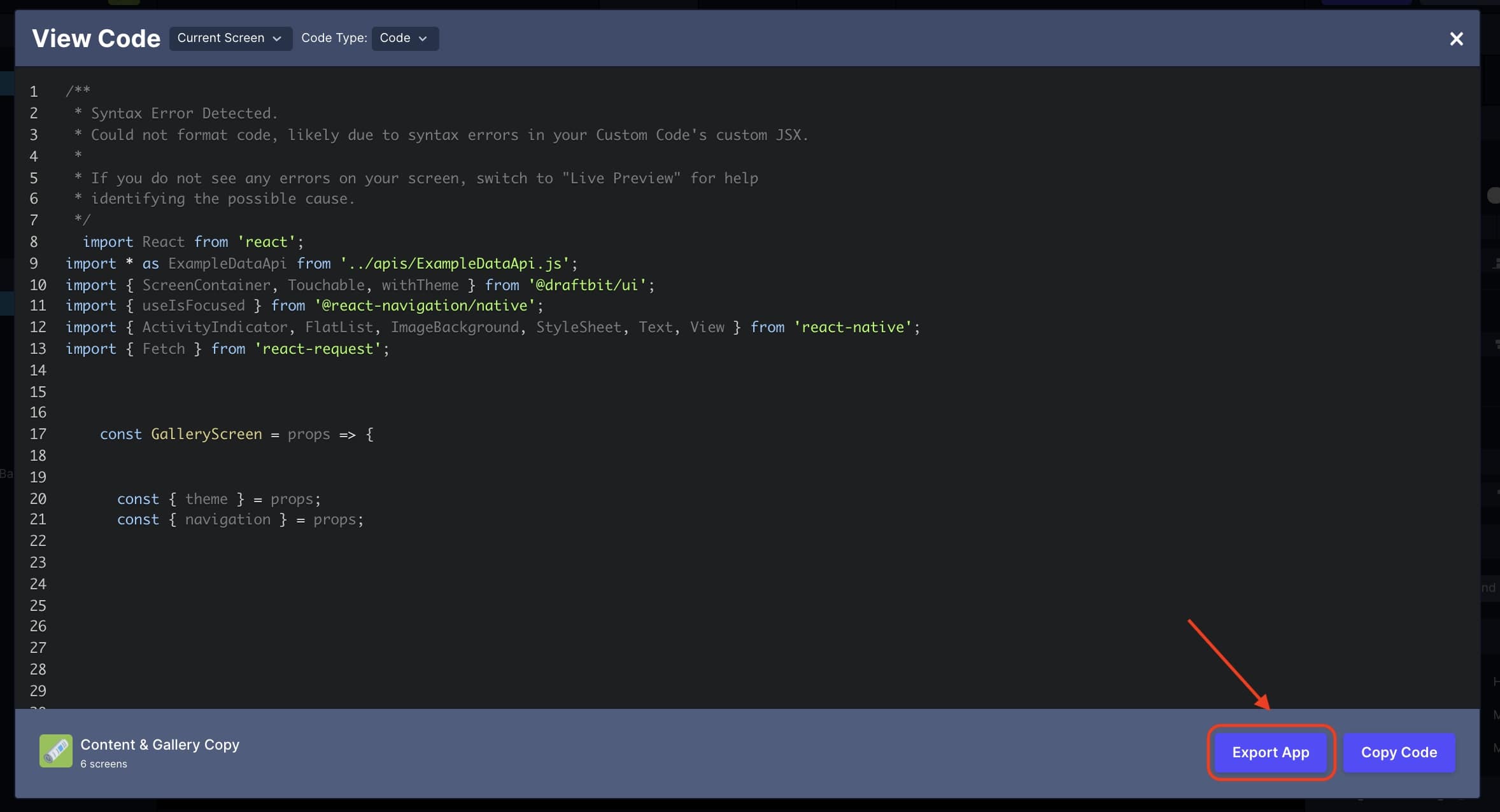
Task: Click the Content & Gallery Copy app icon
Action: point(56,751)
